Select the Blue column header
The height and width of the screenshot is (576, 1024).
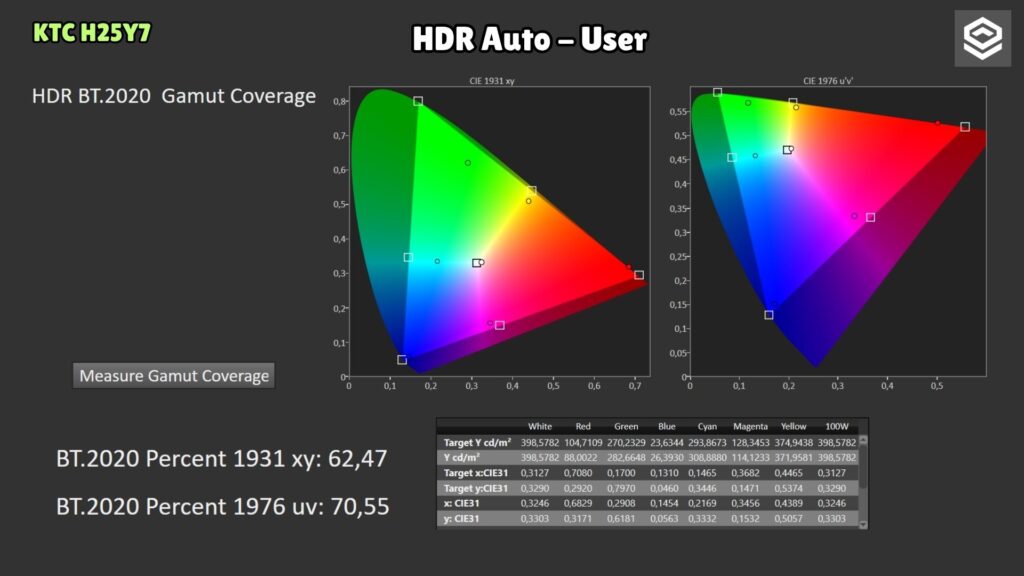click(x=667, y=426)
